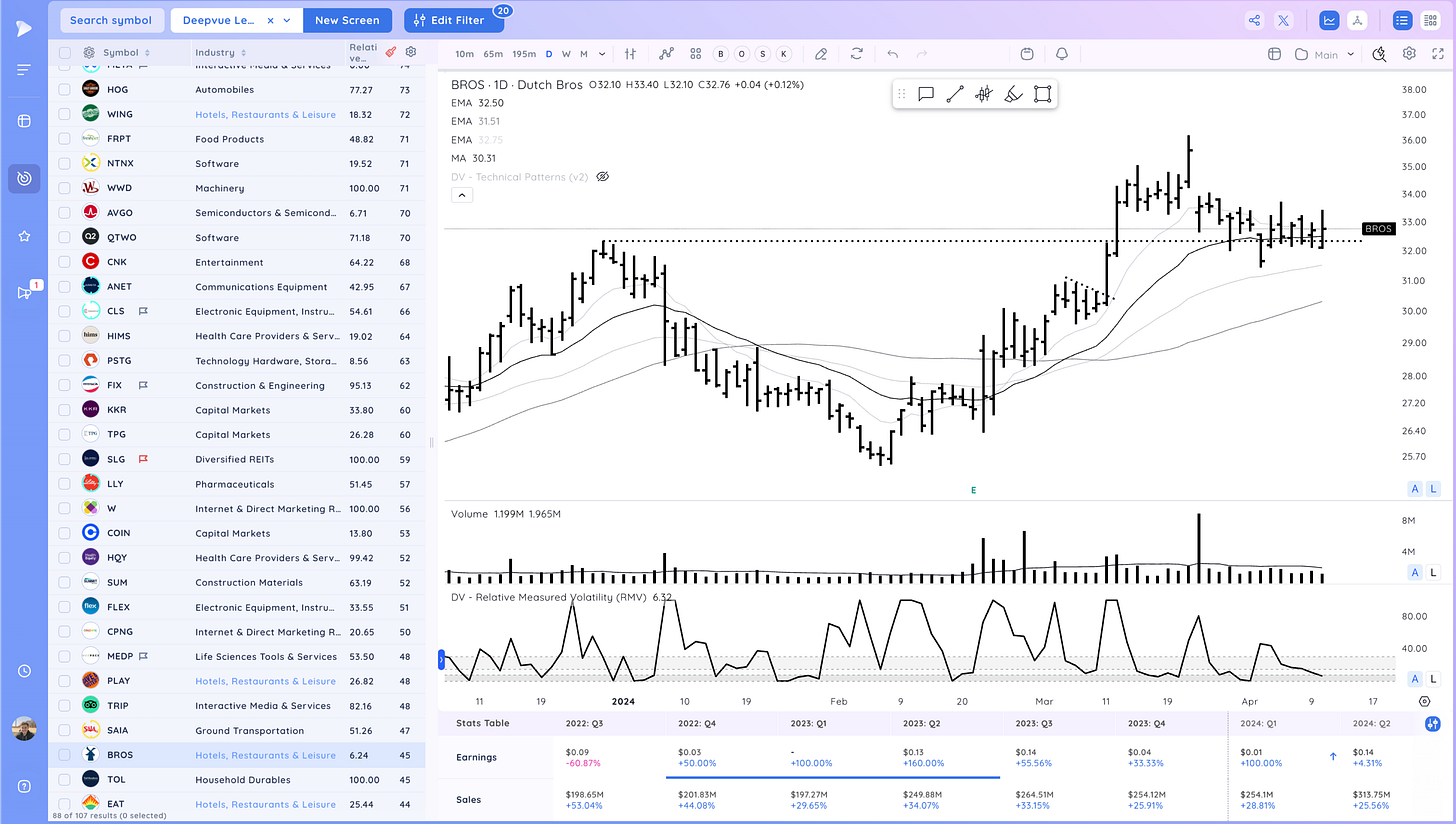This screenshot has width=1456, height=824.
Task: Toggle select-all checkbox in table header
Action: 64,52
